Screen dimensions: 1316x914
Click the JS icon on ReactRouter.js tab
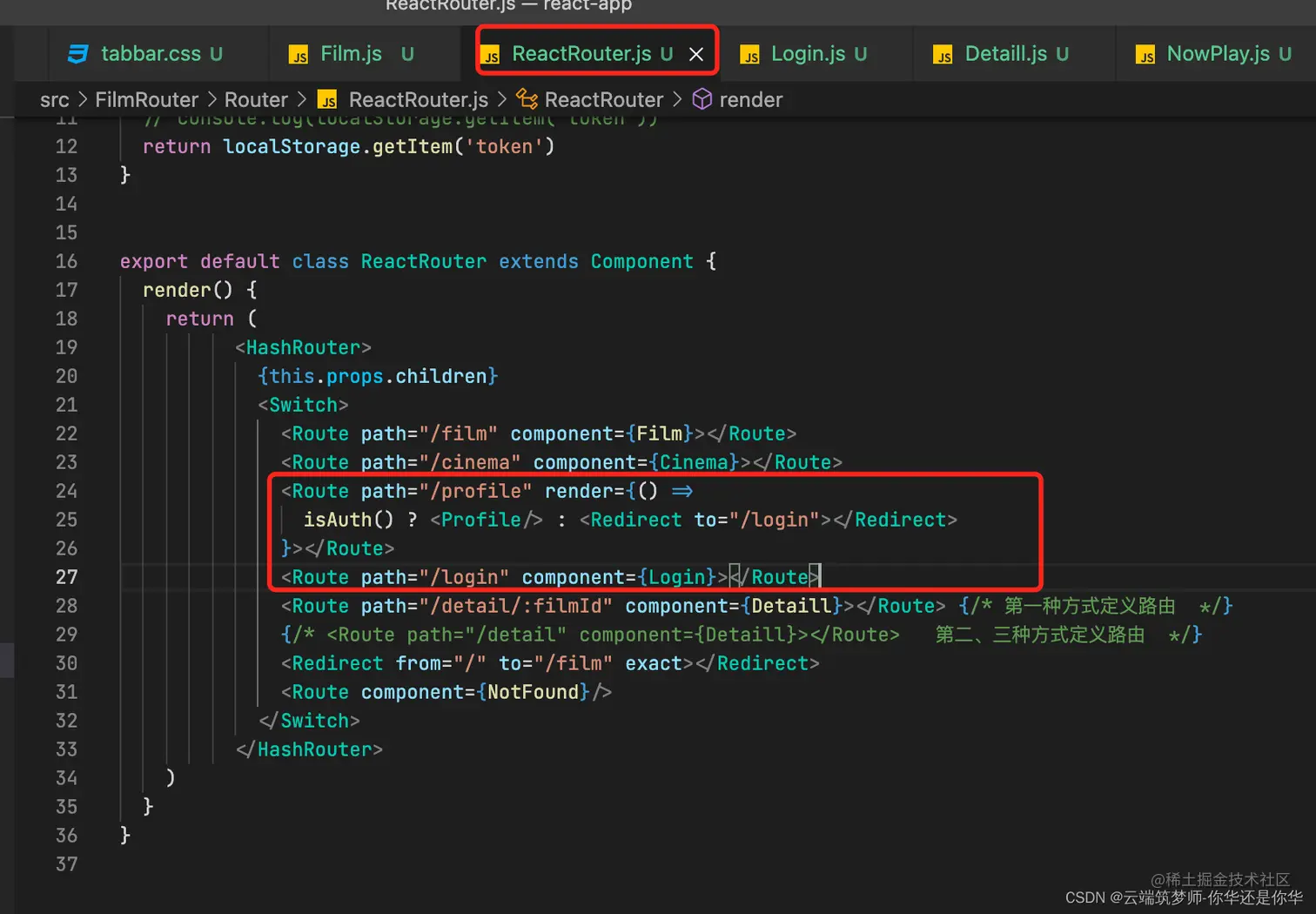pos(490,55)
